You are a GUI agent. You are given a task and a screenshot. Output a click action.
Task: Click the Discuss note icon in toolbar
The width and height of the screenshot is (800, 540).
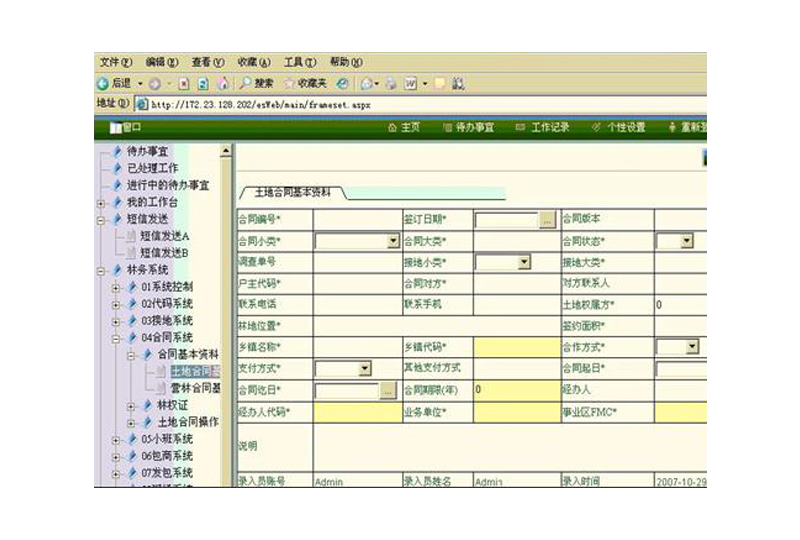click(x=440, y=84)
